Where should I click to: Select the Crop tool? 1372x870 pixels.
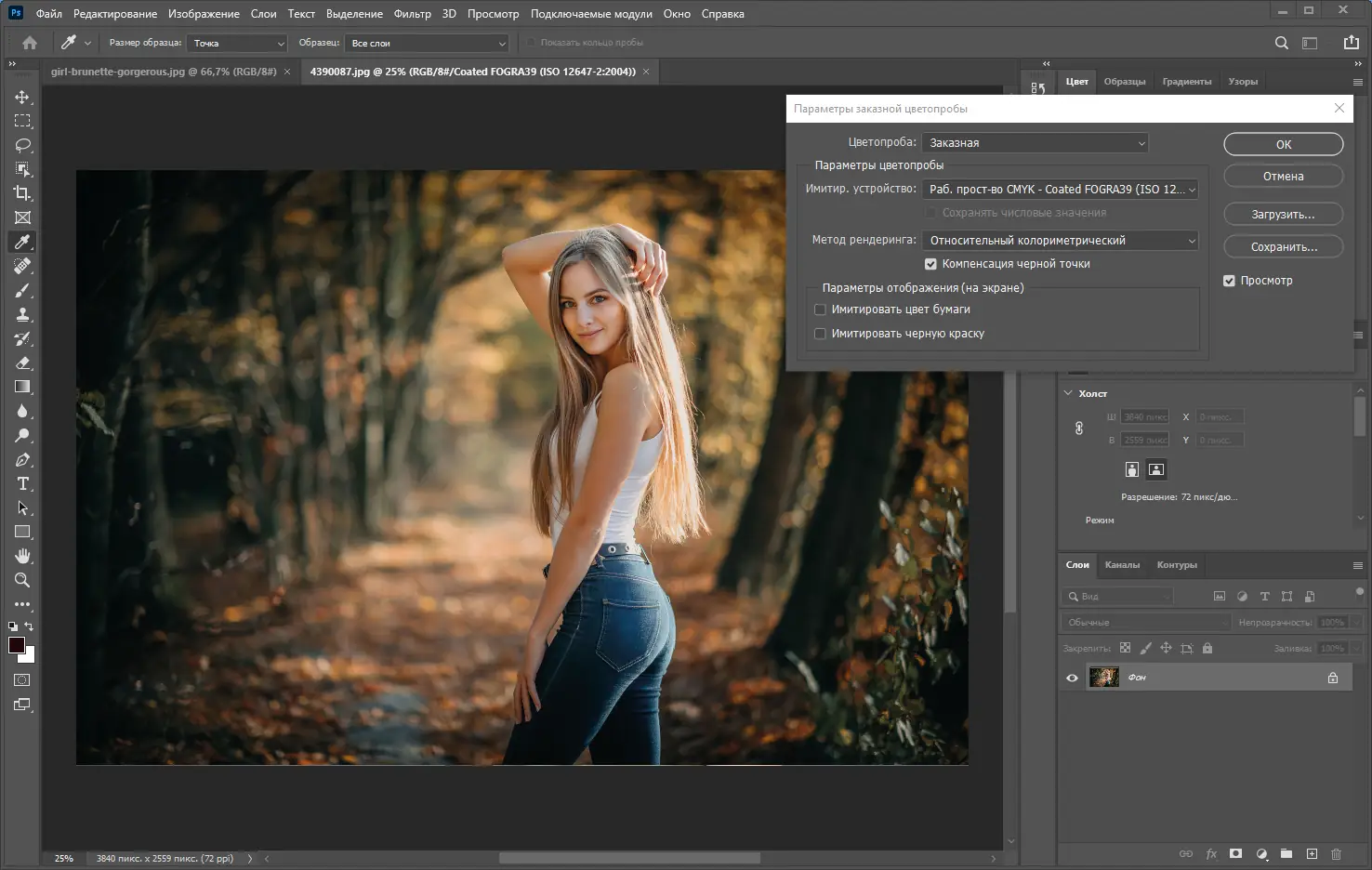tap(22, 193)
